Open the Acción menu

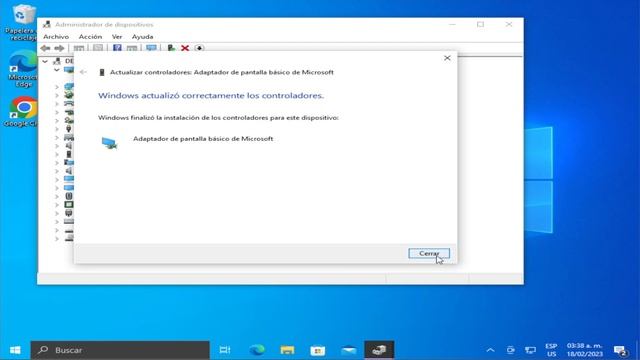pos(90,37)
